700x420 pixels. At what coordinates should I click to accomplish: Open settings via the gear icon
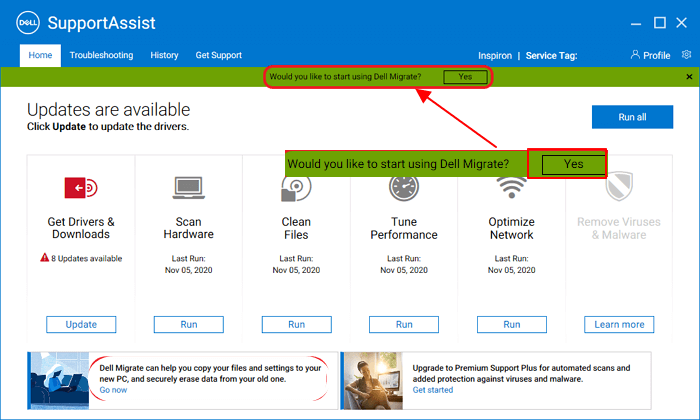pyautogui.click(x=686, y=55)
